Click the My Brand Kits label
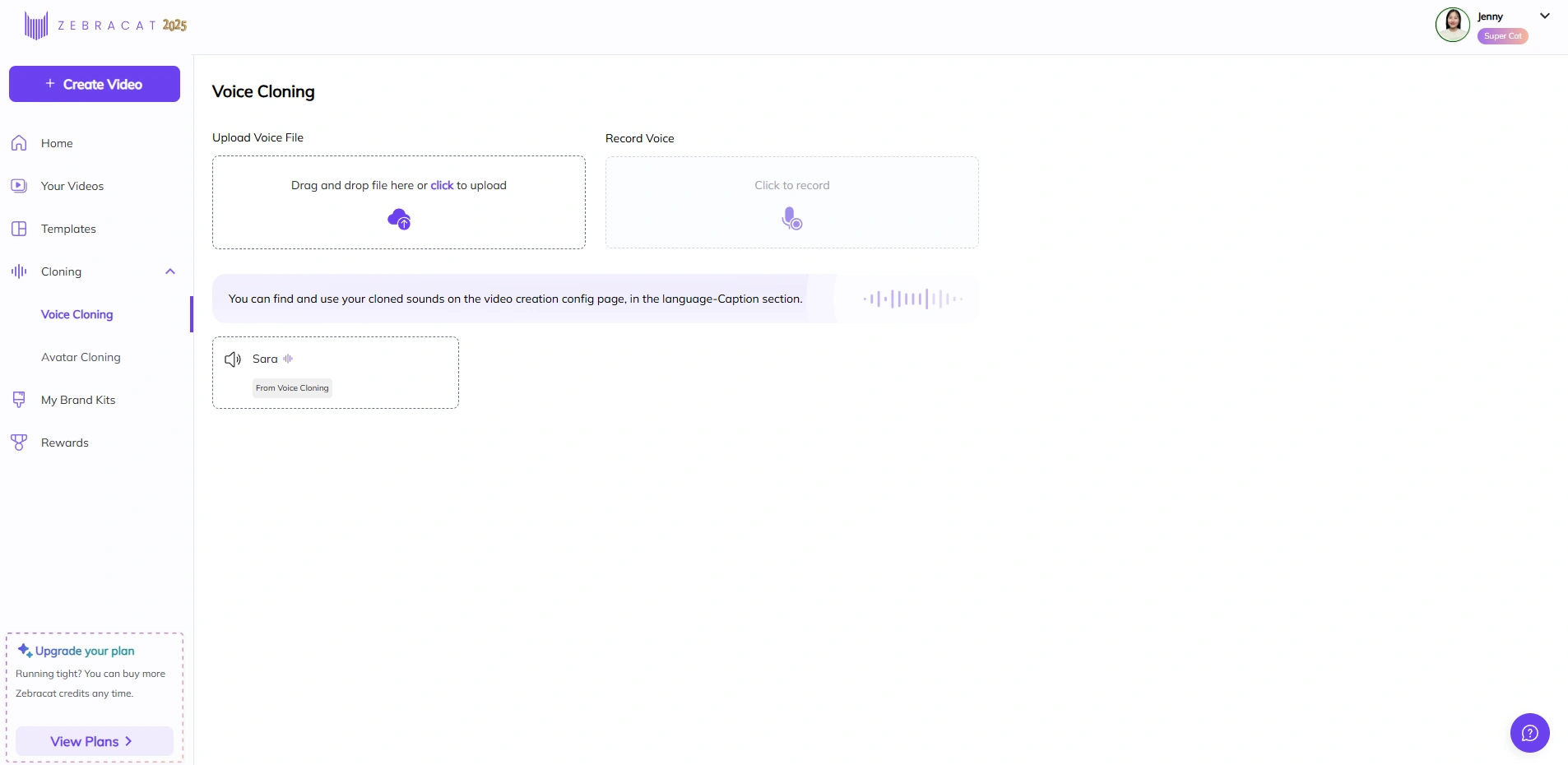Viewport: 1568px width, 765px height. click(x=78, y=400)
